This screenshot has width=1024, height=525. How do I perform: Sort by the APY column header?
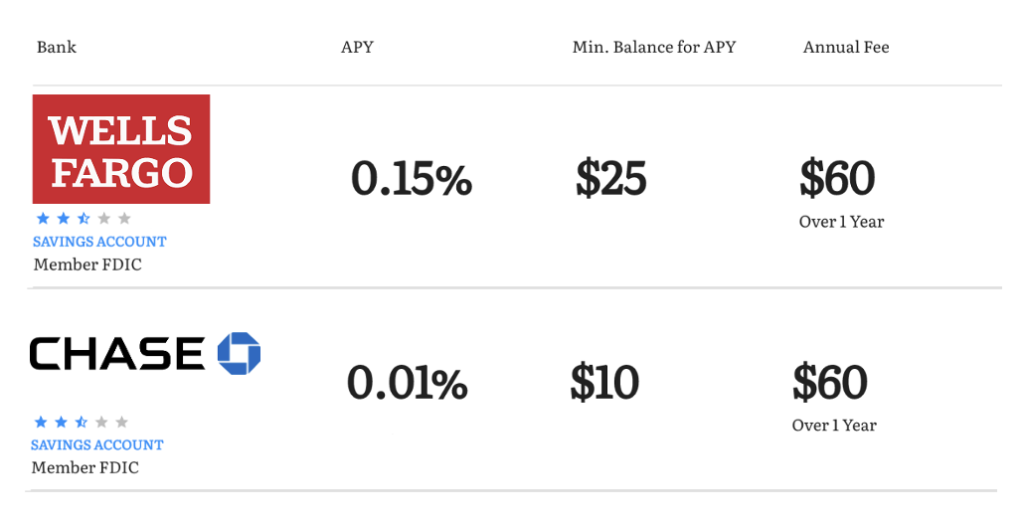pos(357,47)
